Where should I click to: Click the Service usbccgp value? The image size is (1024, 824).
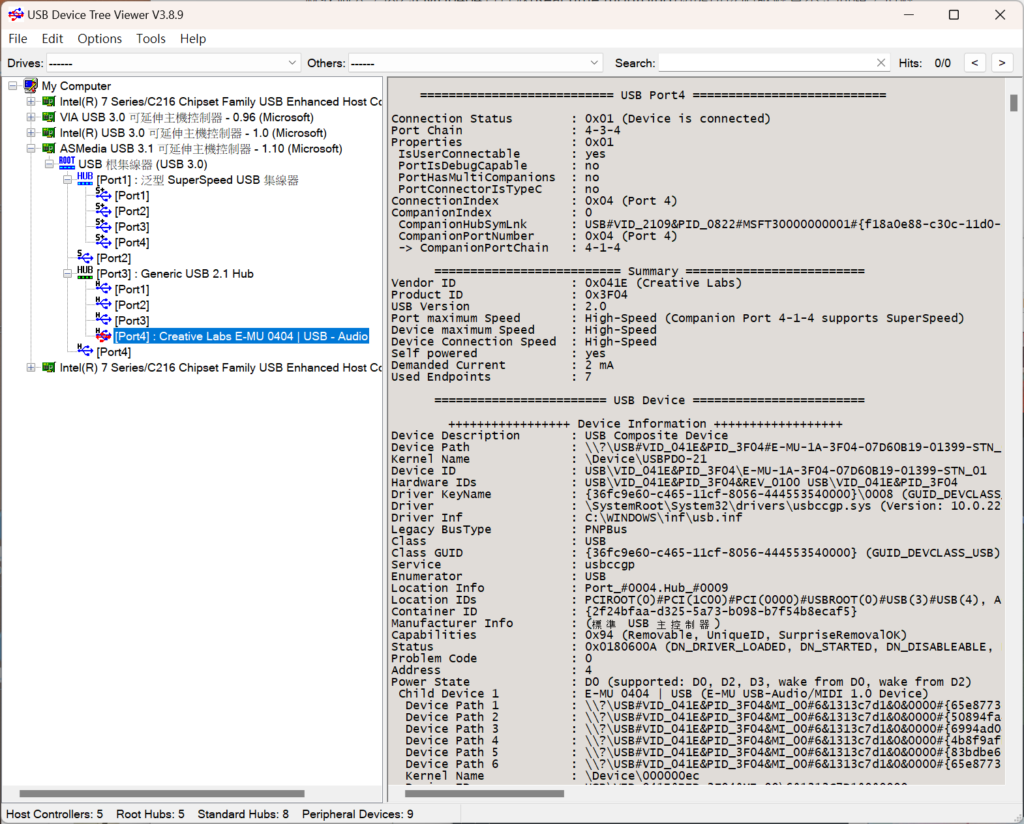point(609,565)
